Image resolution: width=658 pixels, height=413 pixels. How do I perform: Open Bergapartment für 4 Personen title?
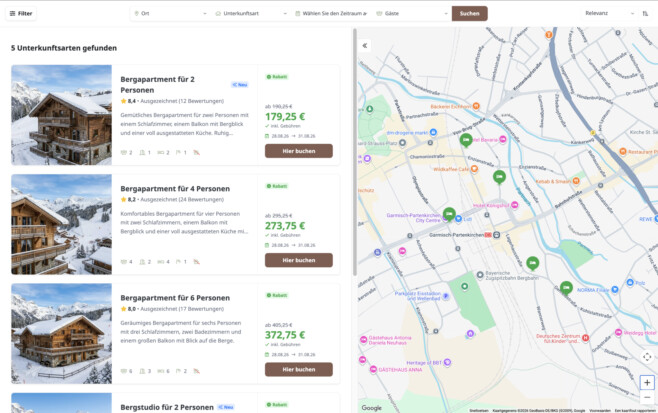(x=175, y=189)
